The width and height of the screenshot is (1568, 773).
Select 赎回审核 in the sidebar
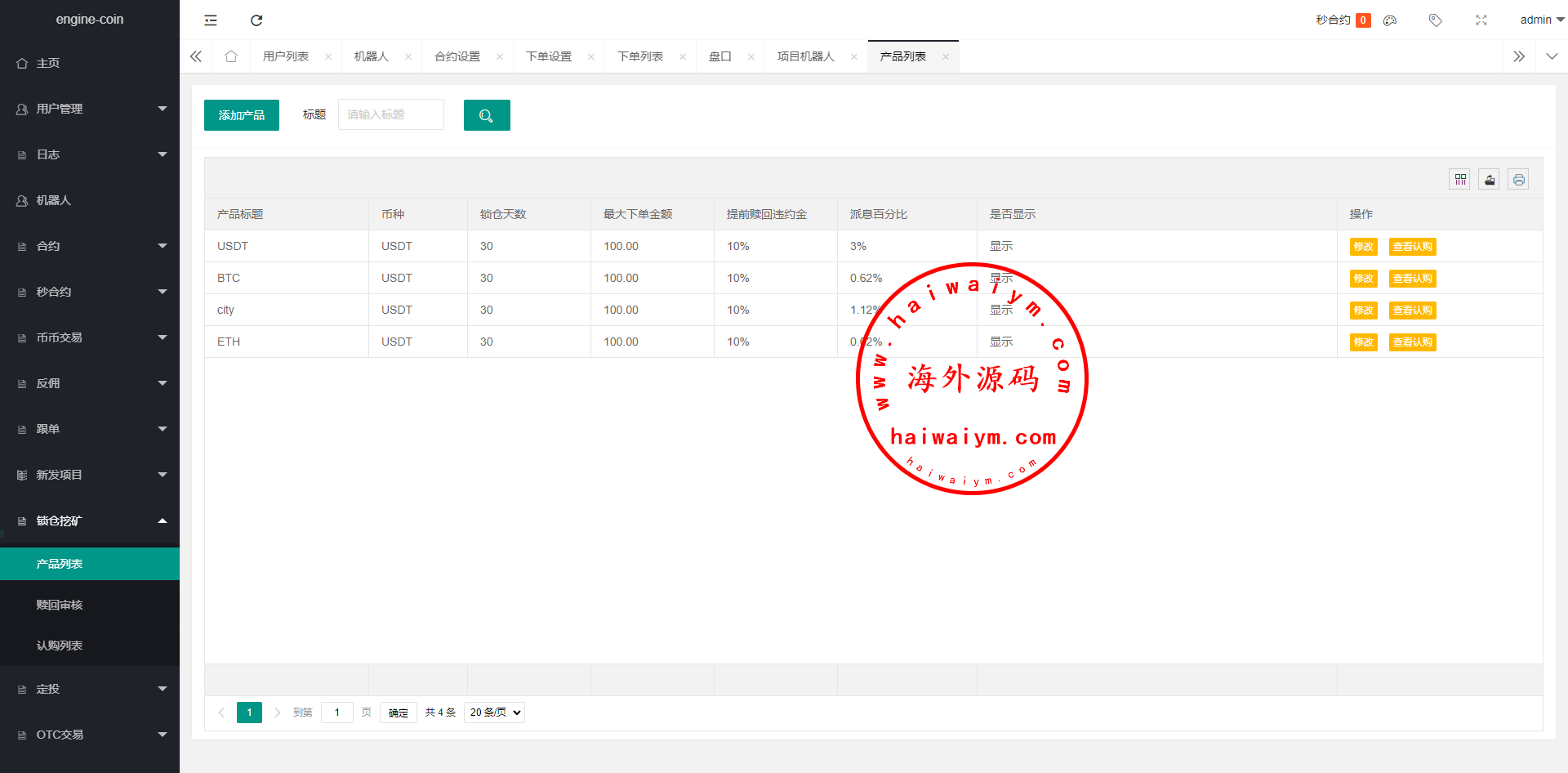click(60, 605)
